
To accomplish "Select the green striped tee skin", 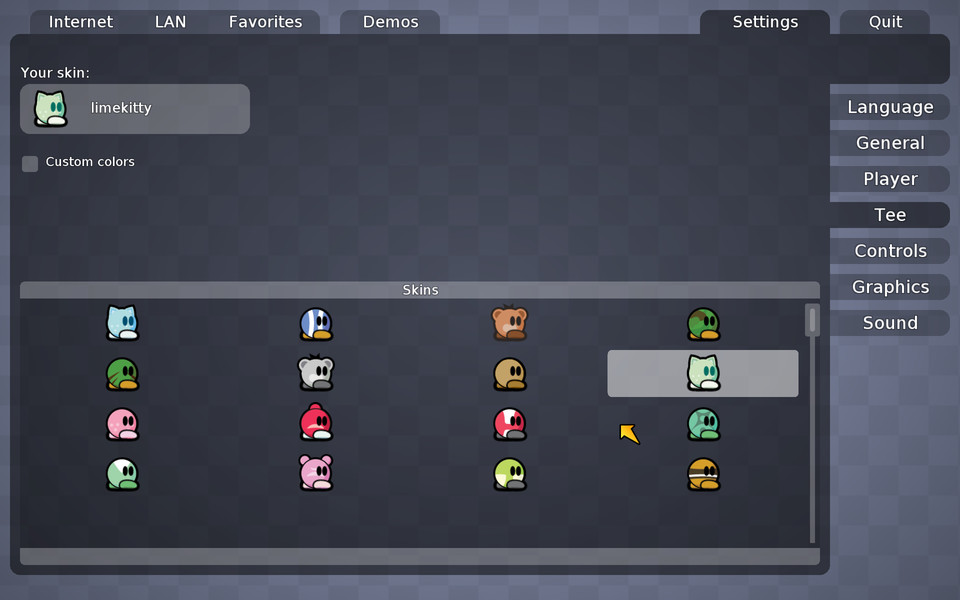I will coord(122,373).
